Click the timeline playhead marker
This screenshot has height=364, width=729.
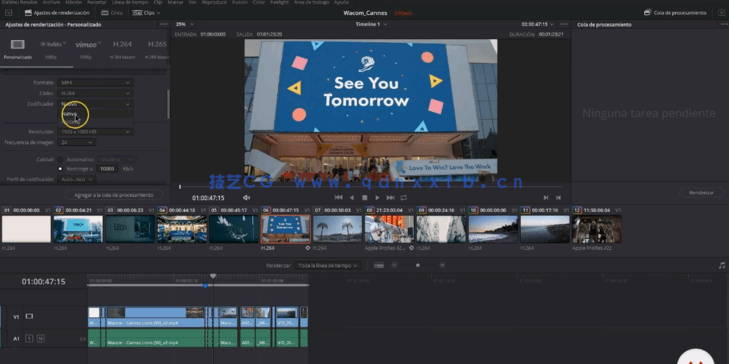[x=213, y=276]
